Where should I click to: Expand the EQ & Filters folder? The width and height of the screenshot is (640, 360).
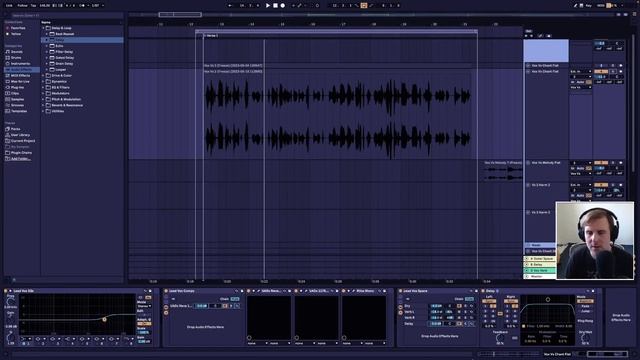[43, 87]
